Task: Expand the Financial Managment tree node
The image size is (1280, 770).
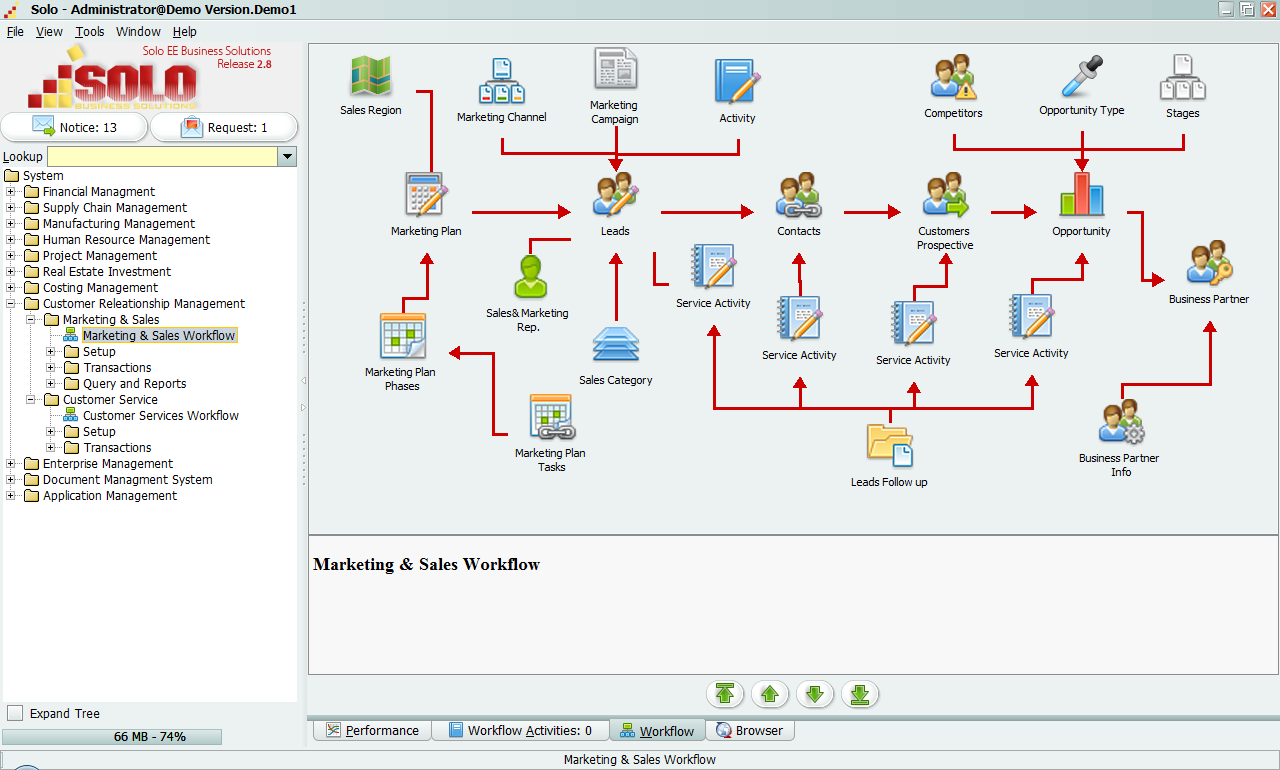Action: (11, 192)
